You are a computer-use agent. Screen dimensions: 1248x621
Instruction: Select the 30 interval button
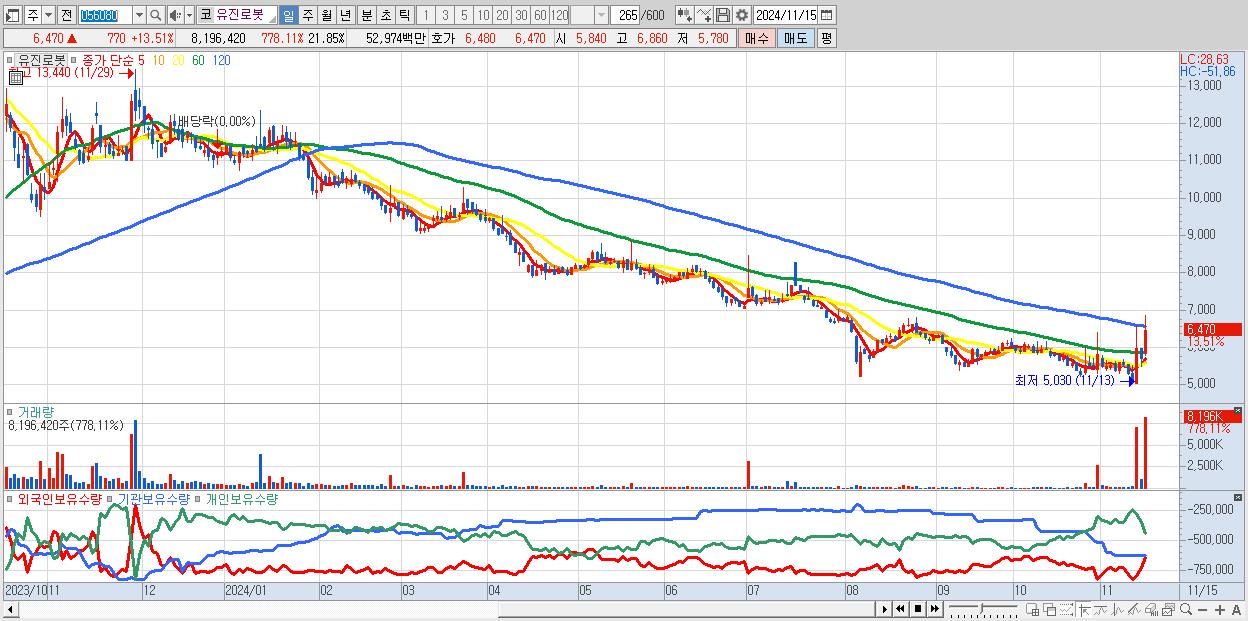521,16
